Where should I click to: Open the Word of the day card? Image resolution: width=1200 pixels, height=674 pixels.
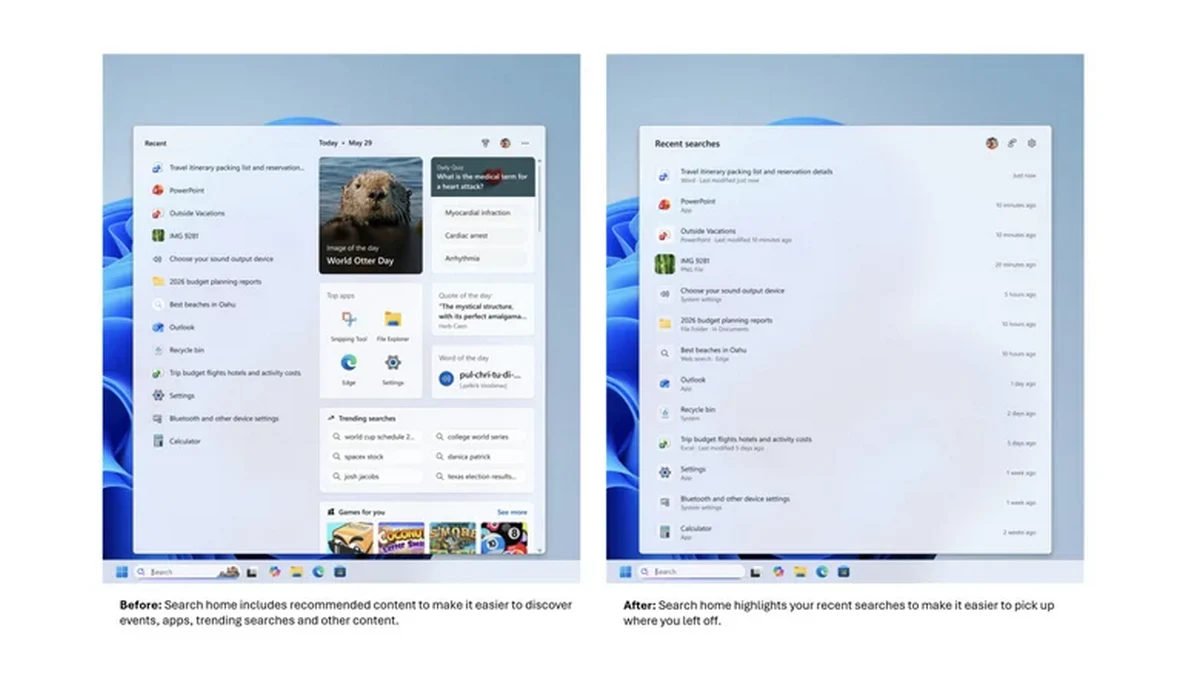(x=483, y=372)
